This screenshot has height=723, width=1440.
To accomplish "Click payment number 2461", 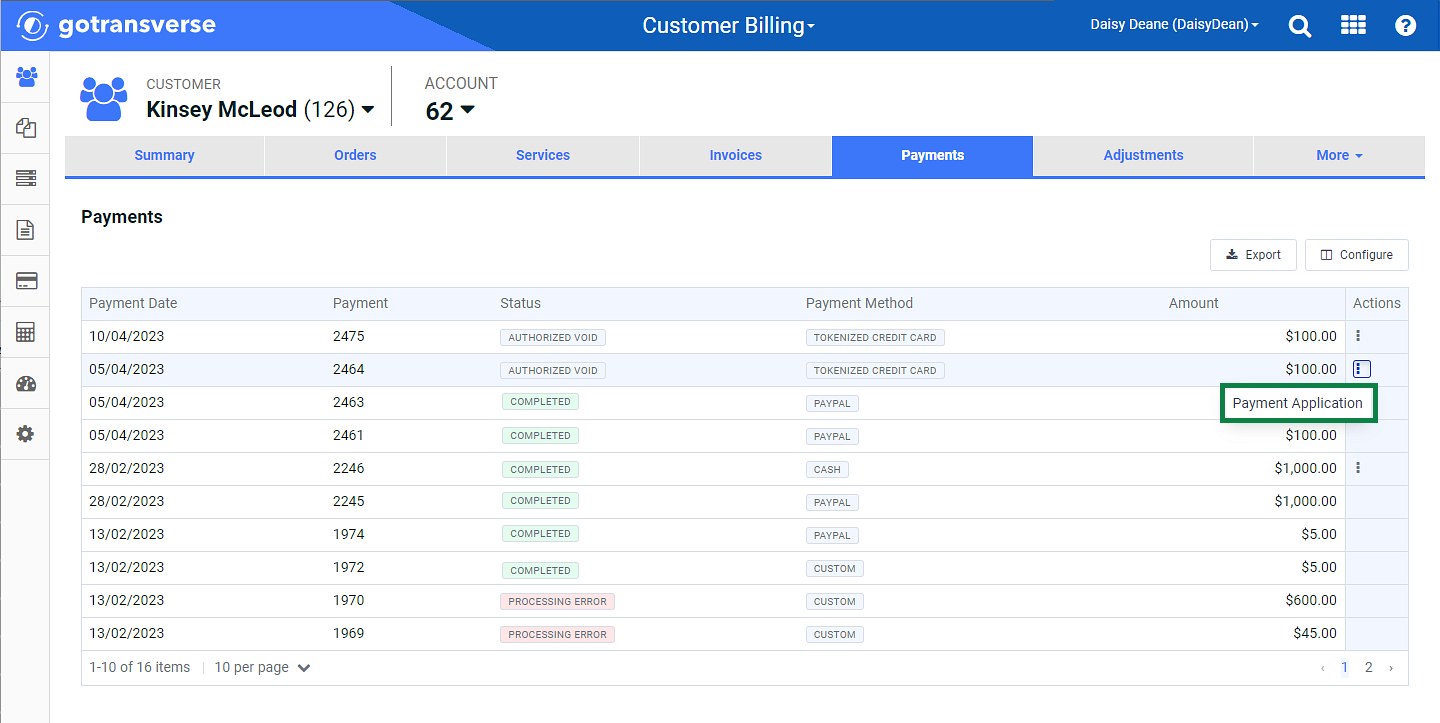I will tap(349, 435).
